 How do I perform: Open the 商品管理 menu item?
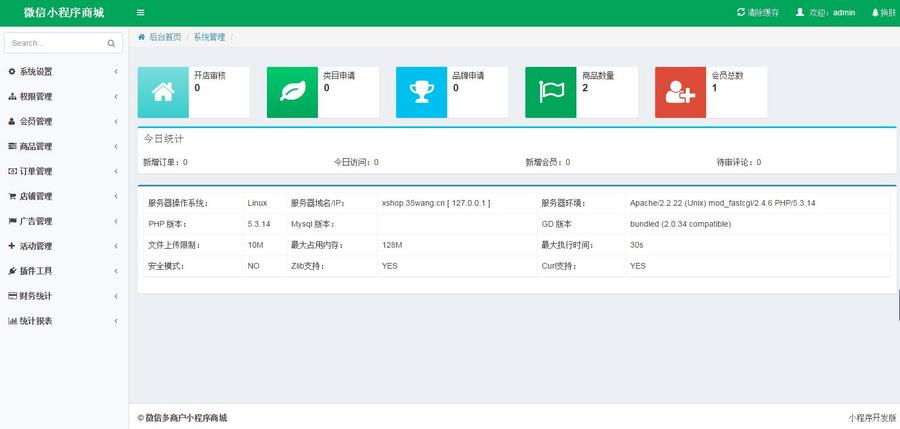[x=64, y=146]
